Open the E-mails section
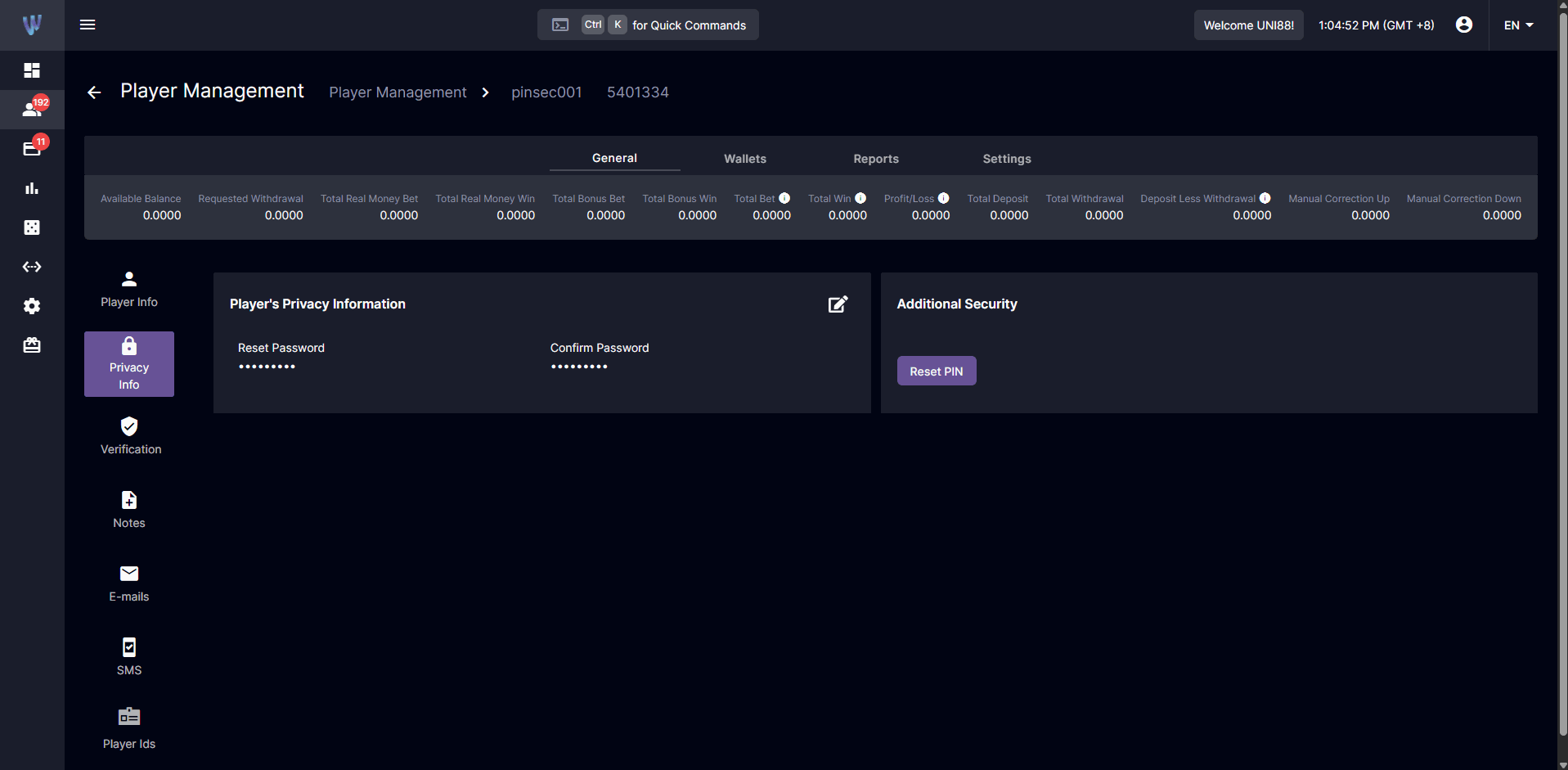This screenshot has height=770, width=1568. tap(129, 584)
